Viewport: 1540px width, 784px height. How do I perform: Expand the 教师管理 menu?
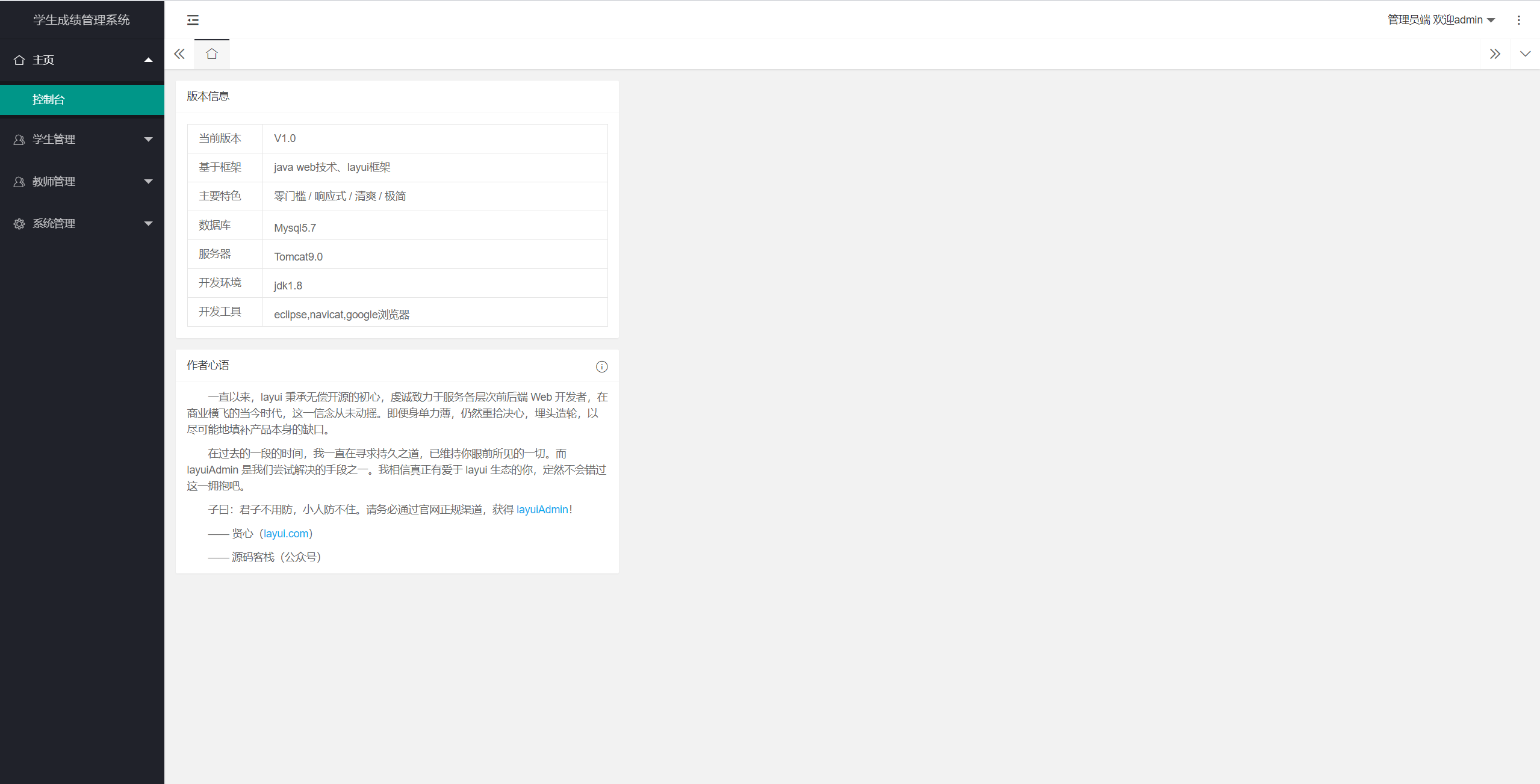click(x=82, y=182)
